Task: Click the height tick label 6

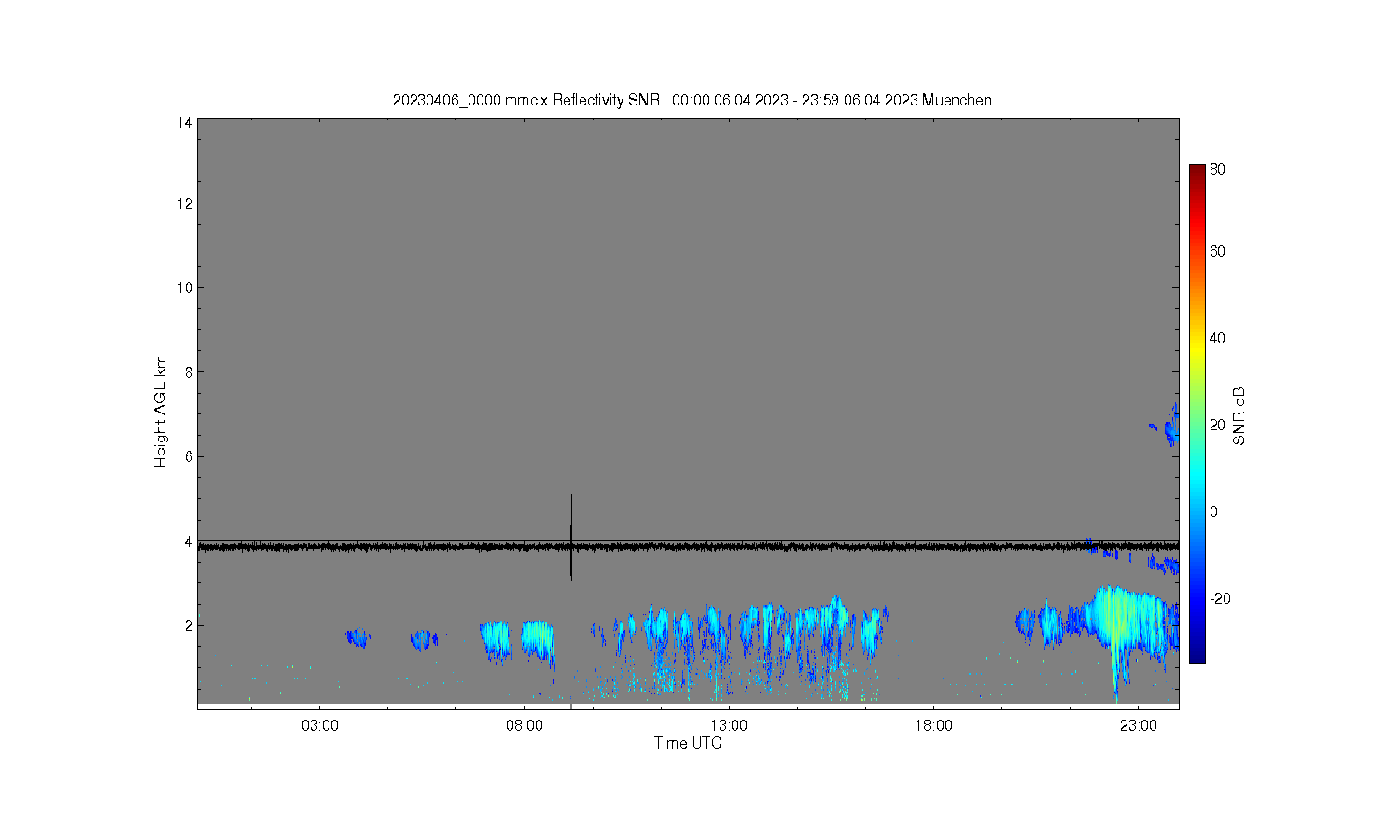Action: 189,456
